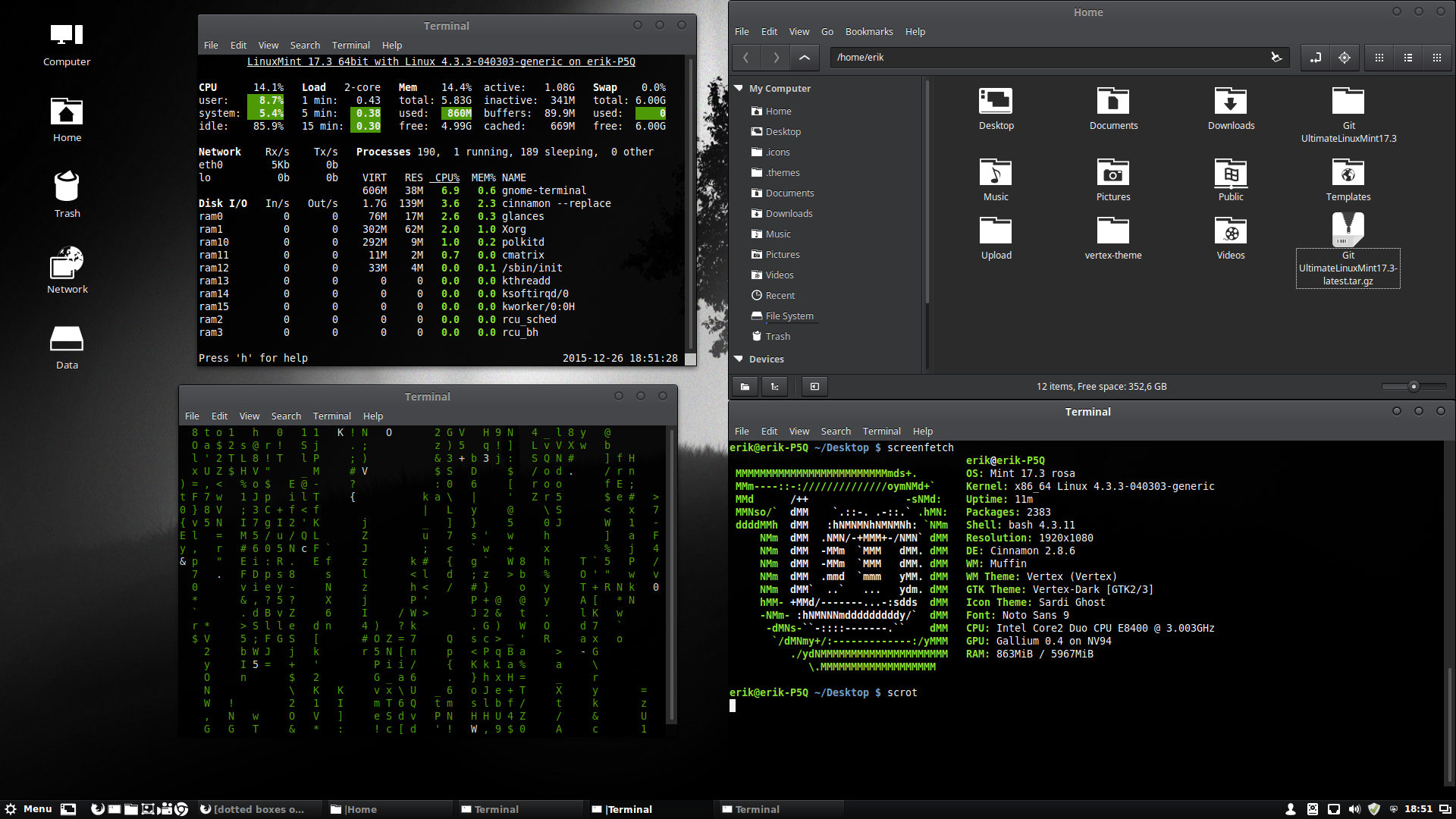
Task: Click the search files target icon
Action: [1344, 58]
